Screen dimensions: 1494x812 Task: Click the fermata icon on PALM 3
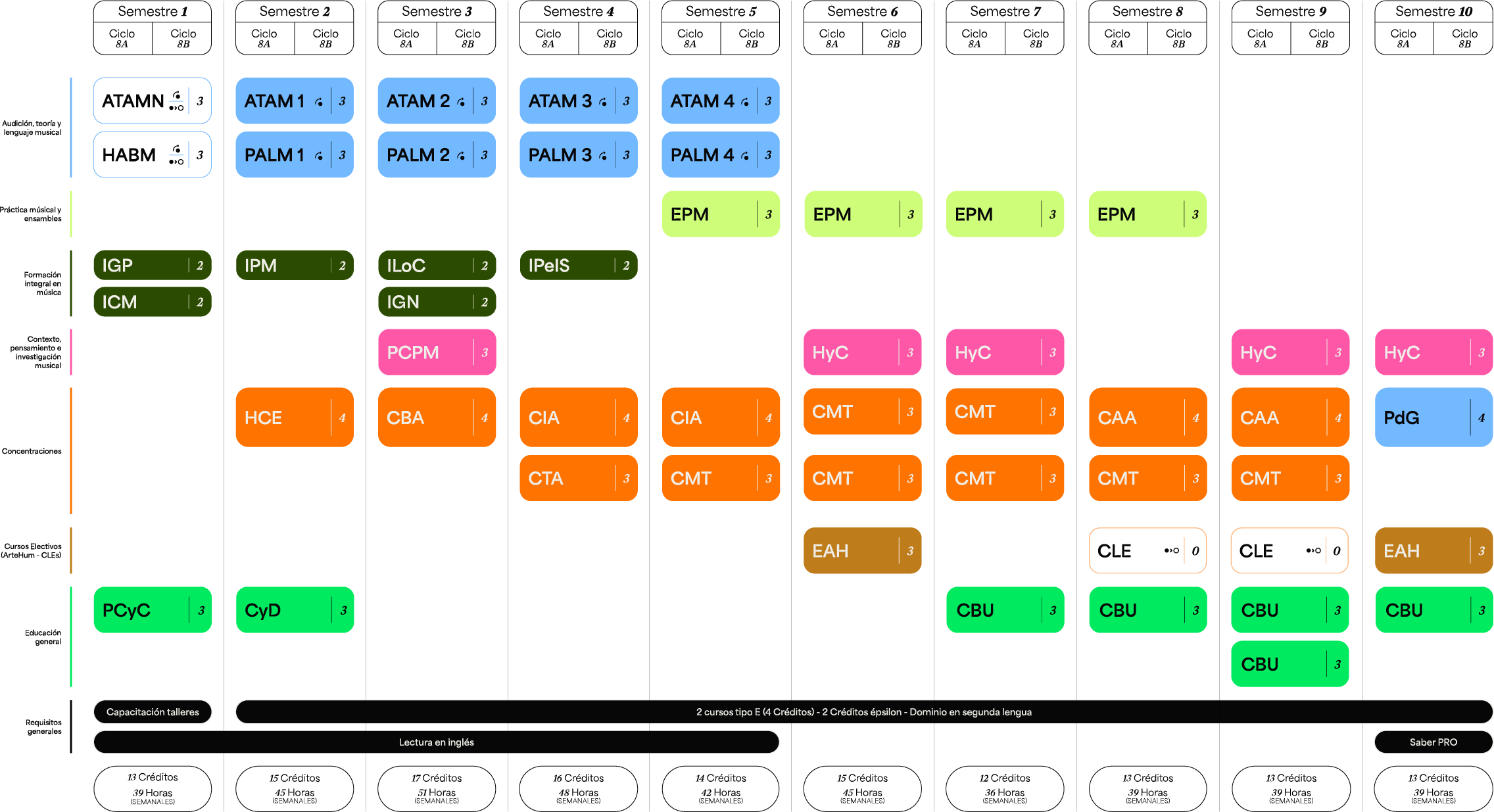pos(603,156)
